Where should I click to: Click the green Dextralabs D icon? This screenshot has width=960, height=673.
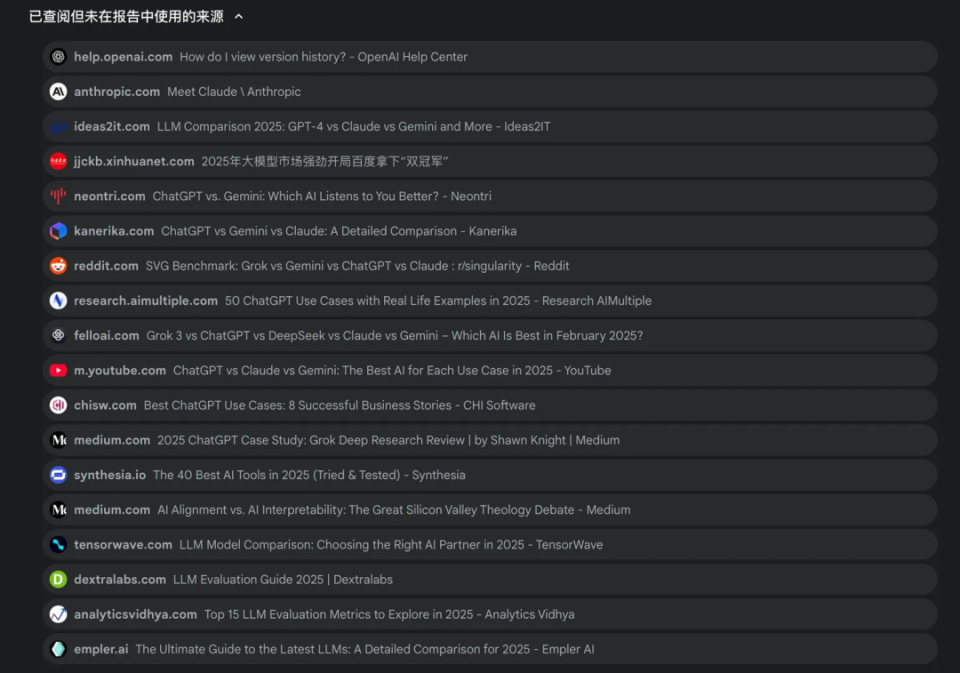tap(58, 579)
